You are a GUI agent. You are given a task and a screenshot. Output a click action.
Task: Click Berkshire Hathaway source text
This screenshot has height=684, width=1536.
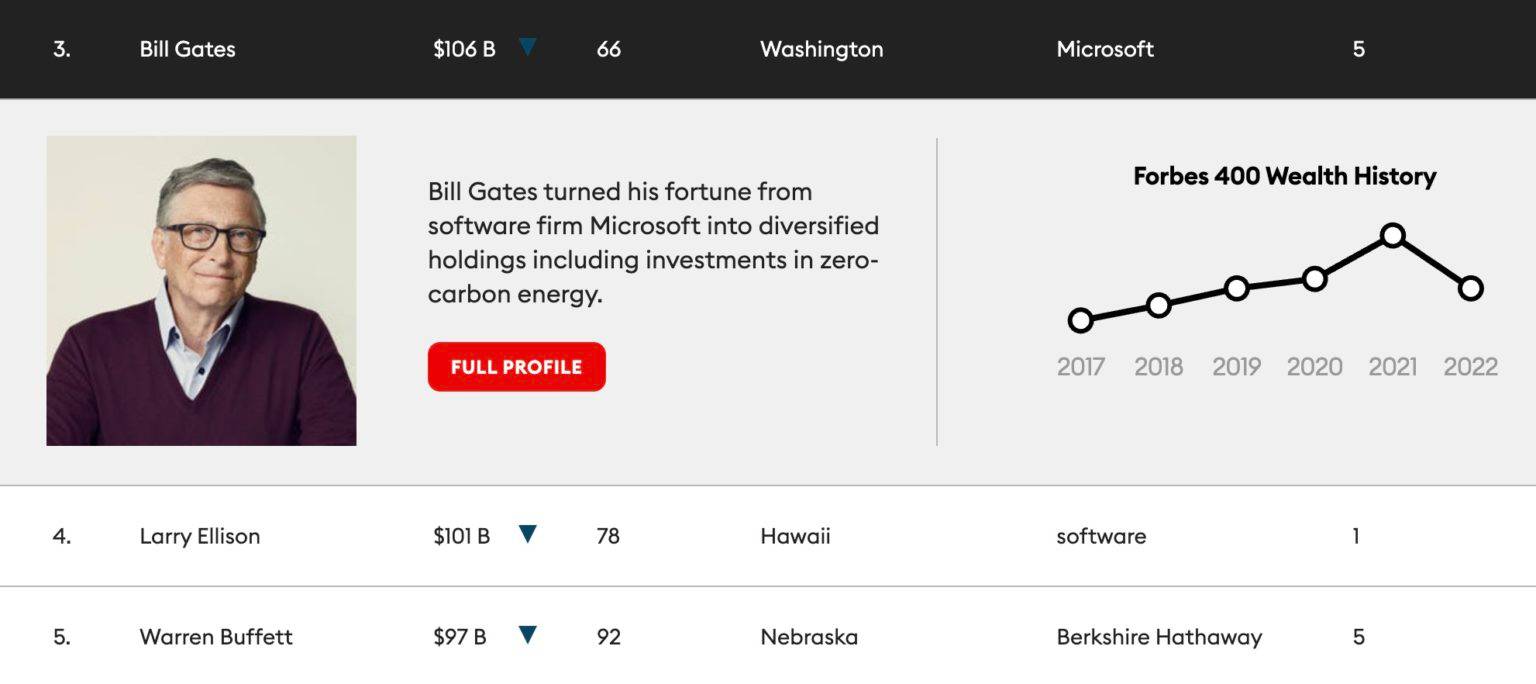1159,637
